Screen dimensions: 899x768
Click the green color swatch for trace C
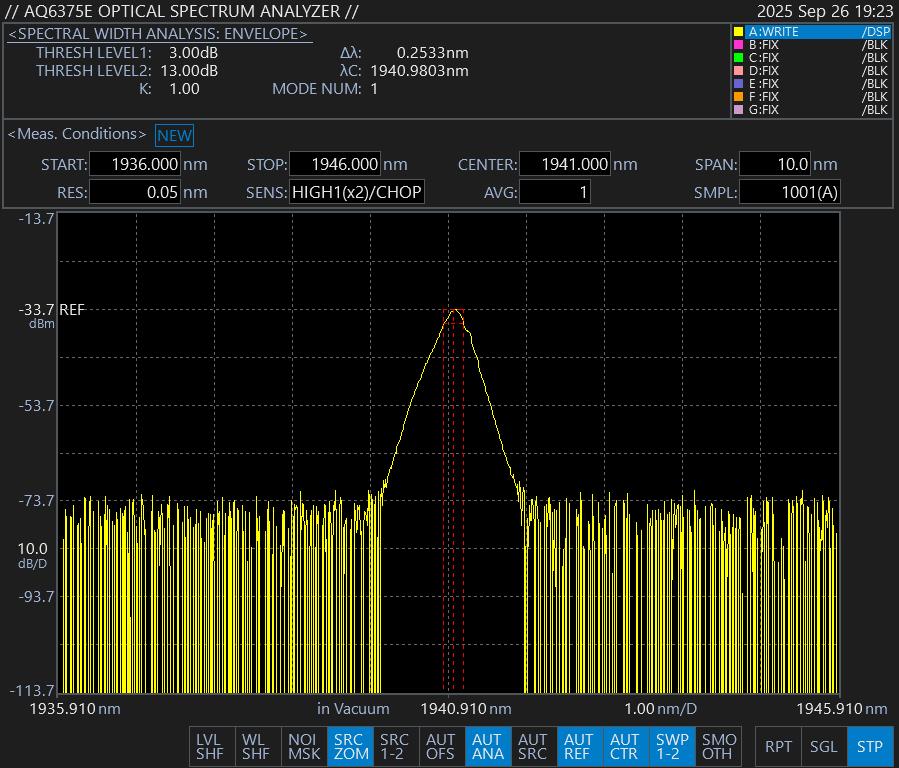pyautogui.click(x=739, y=58)
